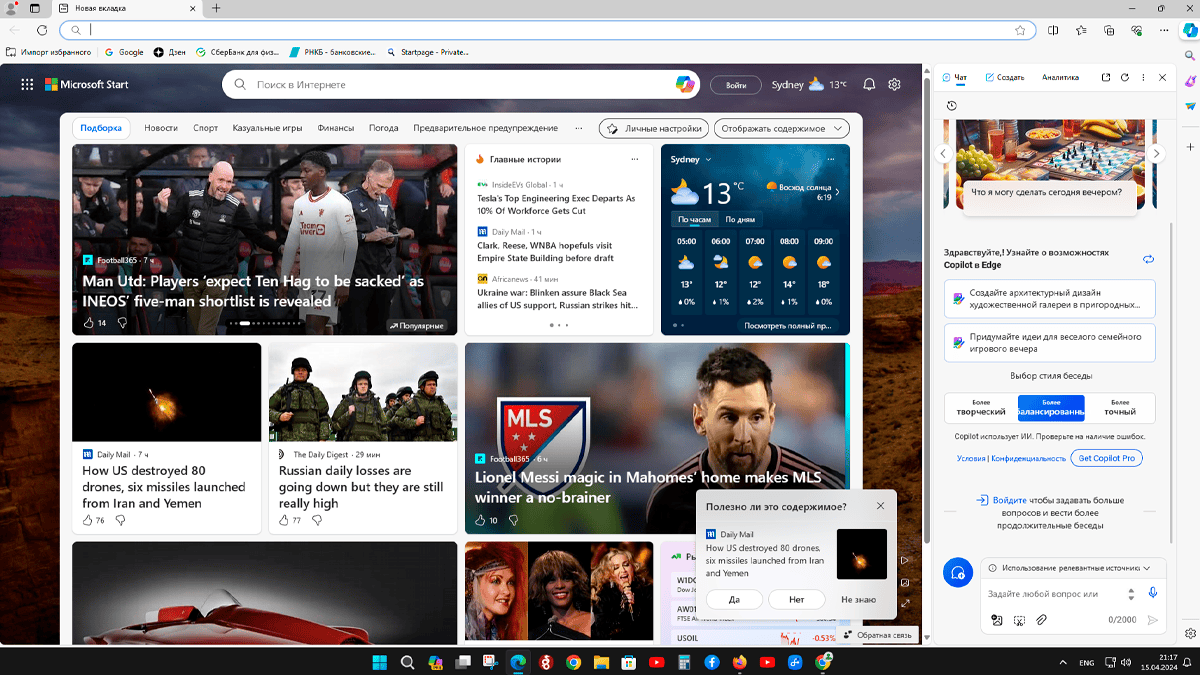The height and width of the screenshot is (675, 1200).
Task: Open the Microsoft Start settings gear
Action: 894,85
